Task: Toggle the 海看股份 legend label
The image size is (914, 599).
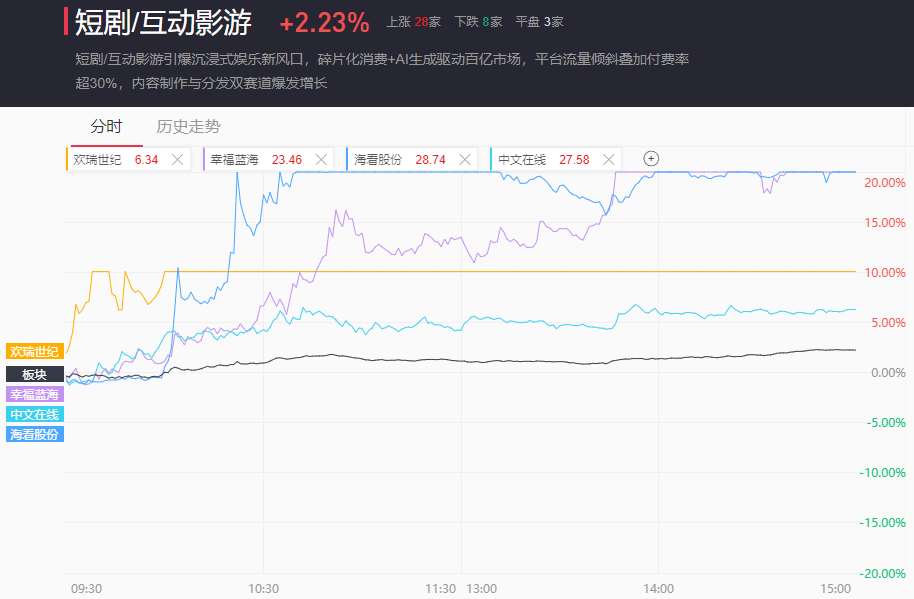Action: point(35,434)
